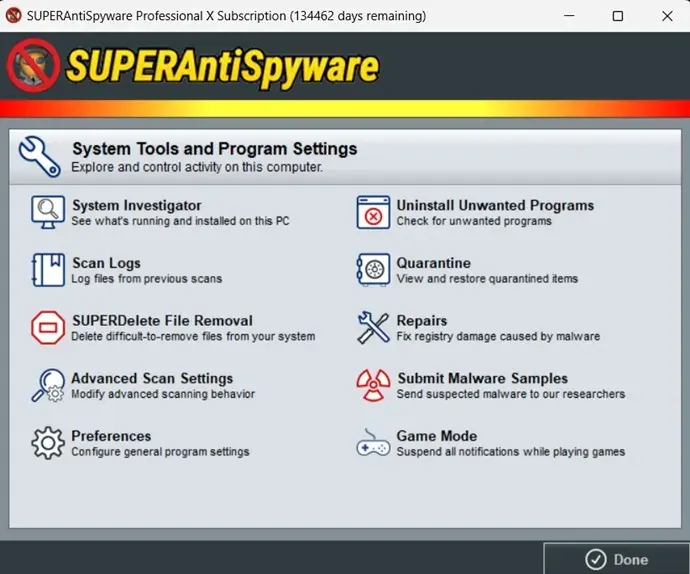
Task: Launch SUPERDelete File Removal
Action: point(162,320)
